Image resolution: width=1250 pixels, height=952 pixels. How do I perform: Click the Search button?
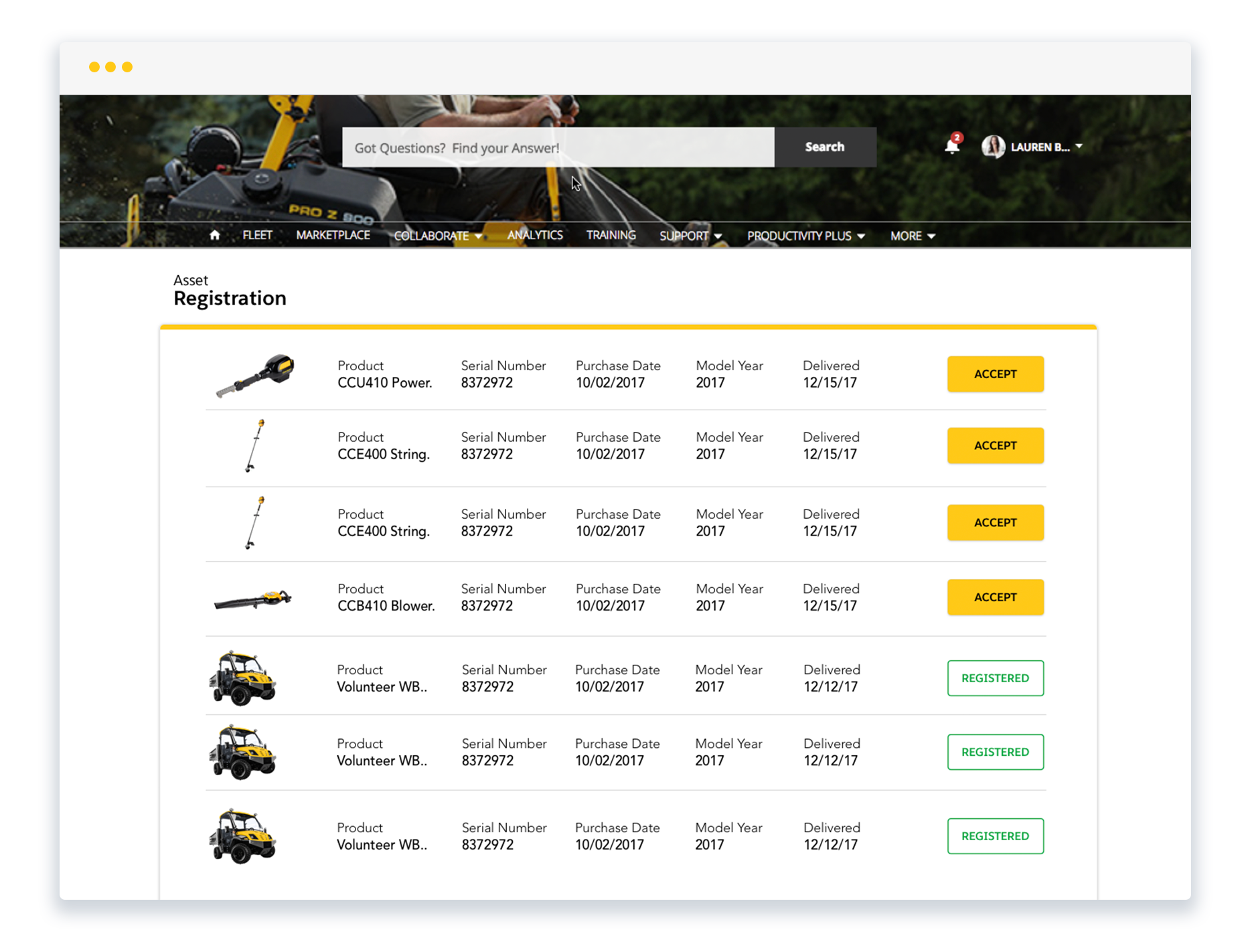coord(825,147)
